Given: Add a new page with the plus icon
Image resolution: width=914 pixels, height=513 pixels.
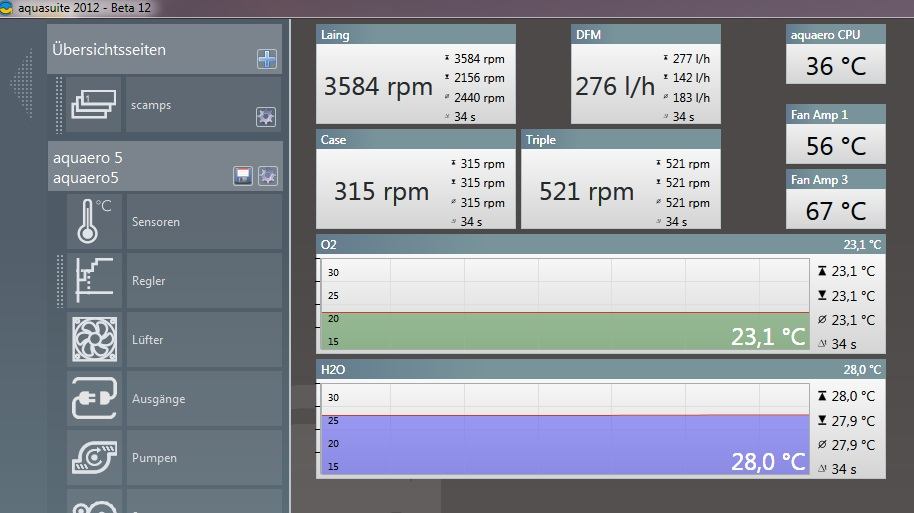Looking at the screenshot, I should (x=266, y=59).
